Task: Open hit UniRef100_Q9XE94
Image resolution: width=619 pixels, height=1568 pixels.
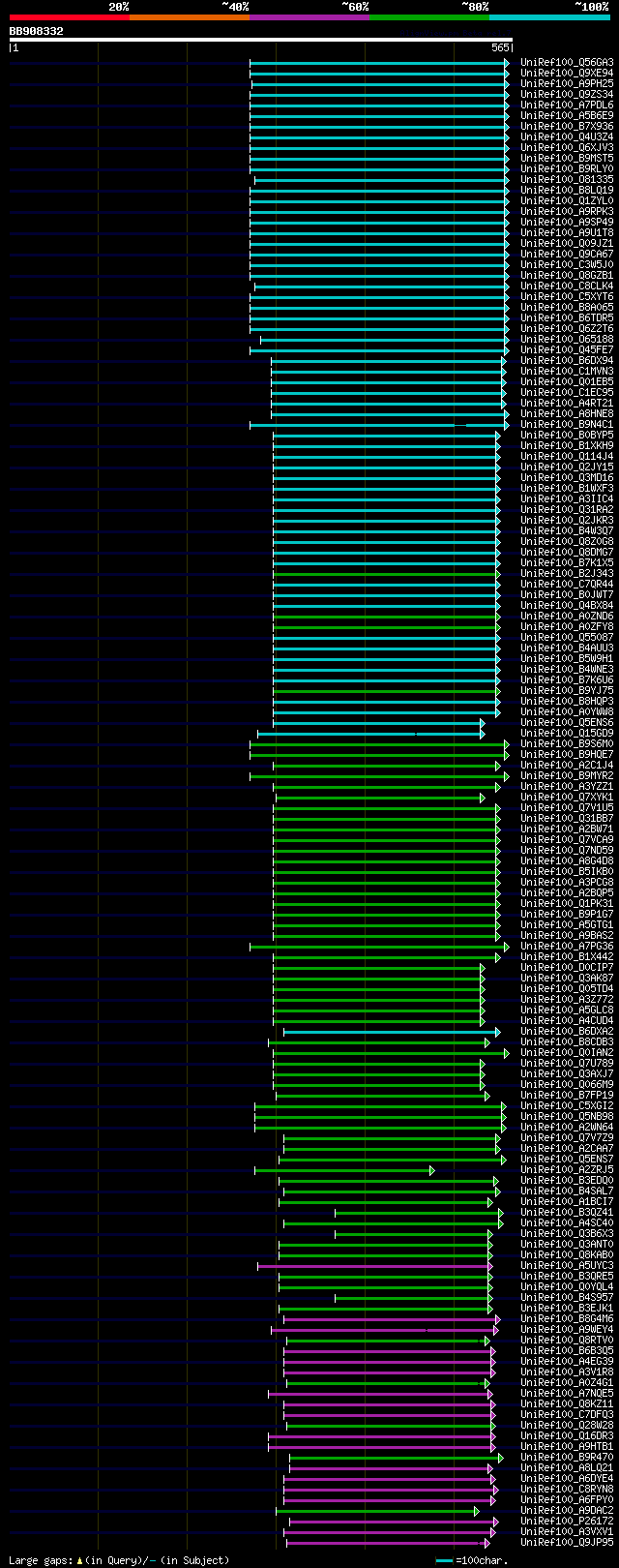Action: click(567, 73)
